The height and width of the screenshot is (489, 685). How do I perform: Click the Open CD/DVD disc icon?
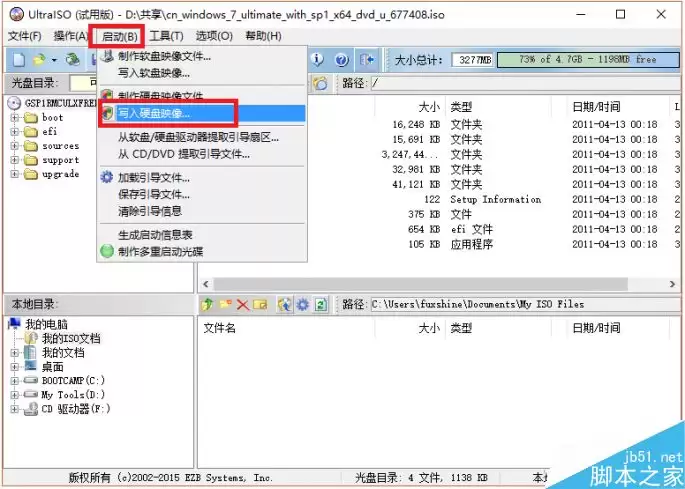[x=73, y=59]
